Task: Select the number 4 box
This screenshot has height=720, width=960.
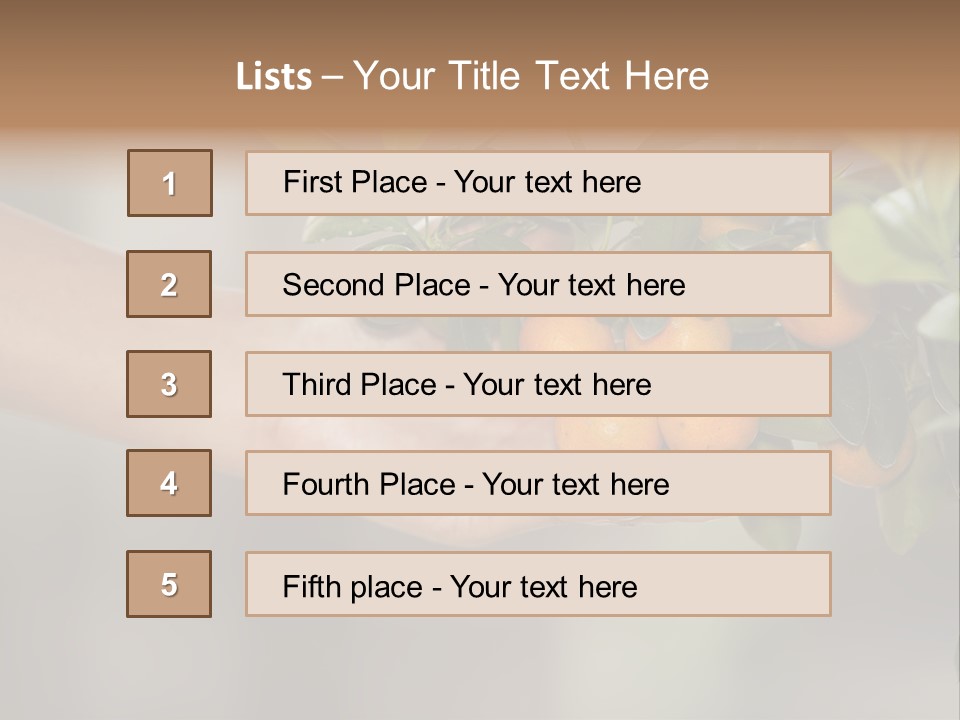Action: [x=169, y=483]
